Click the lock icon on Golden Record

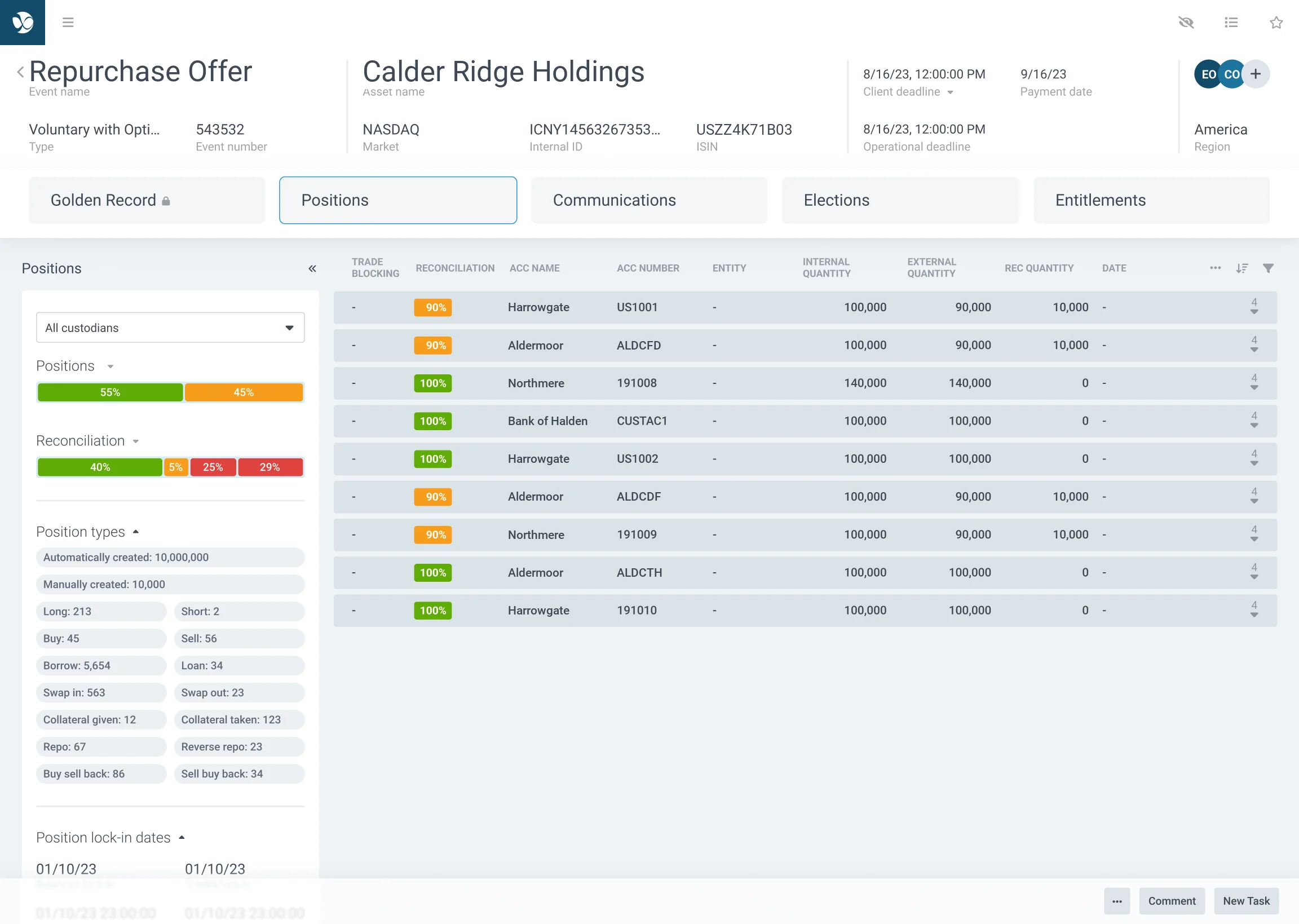[x=166, y=201]
